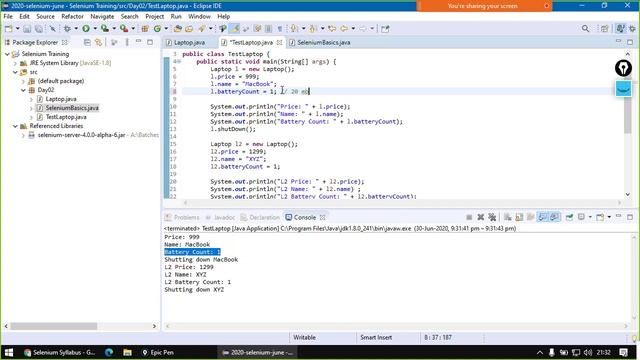Toggle Show Console When Standard Out Changes
This screenshot has height=360, width=640.
(542, 217)
